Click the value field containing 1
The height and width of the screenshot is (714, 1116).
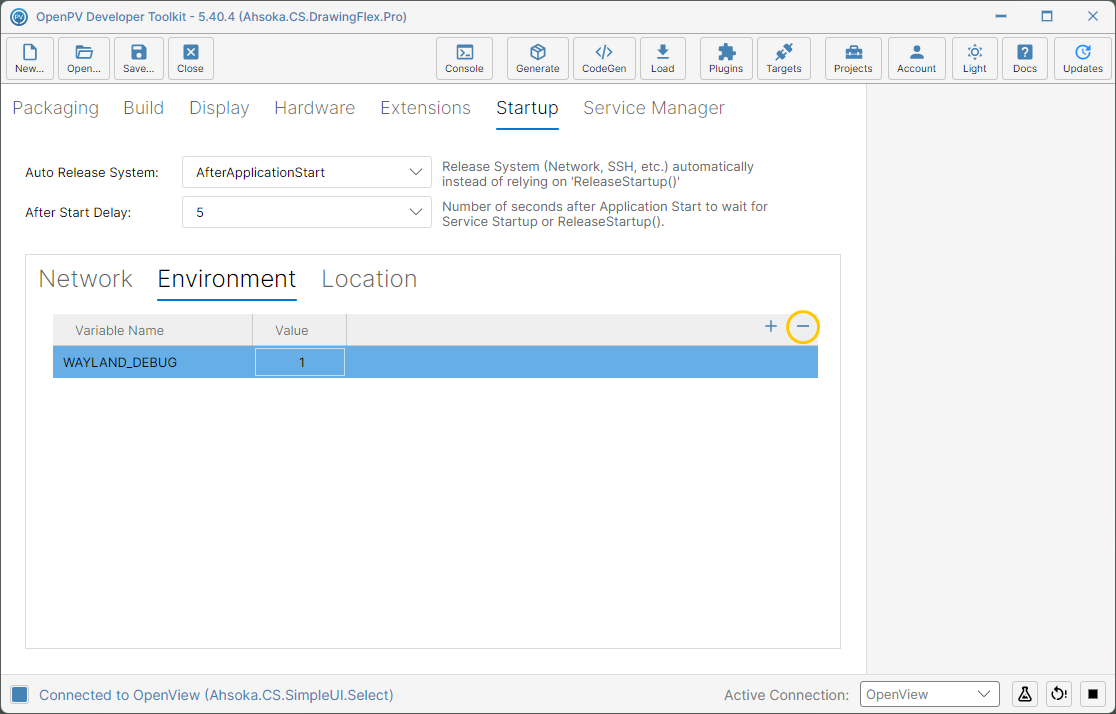pyautogui.click(x=300, y=362)
